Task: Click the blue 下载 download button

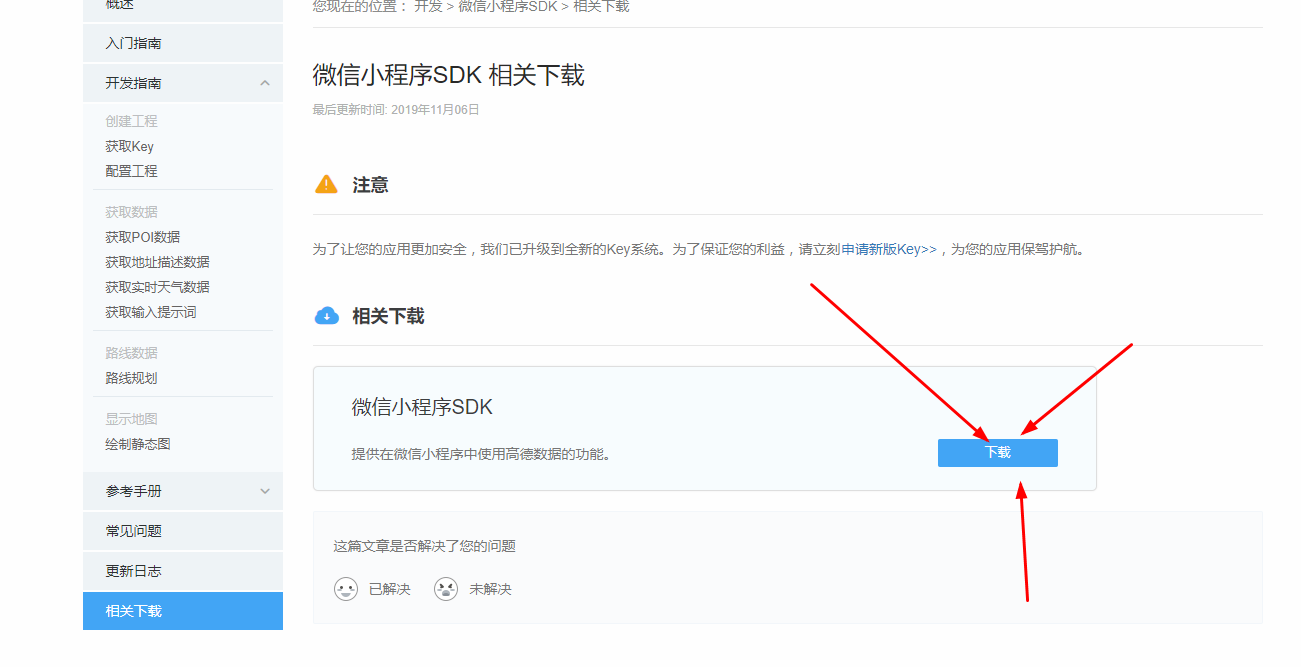Action: pos(997,453)
